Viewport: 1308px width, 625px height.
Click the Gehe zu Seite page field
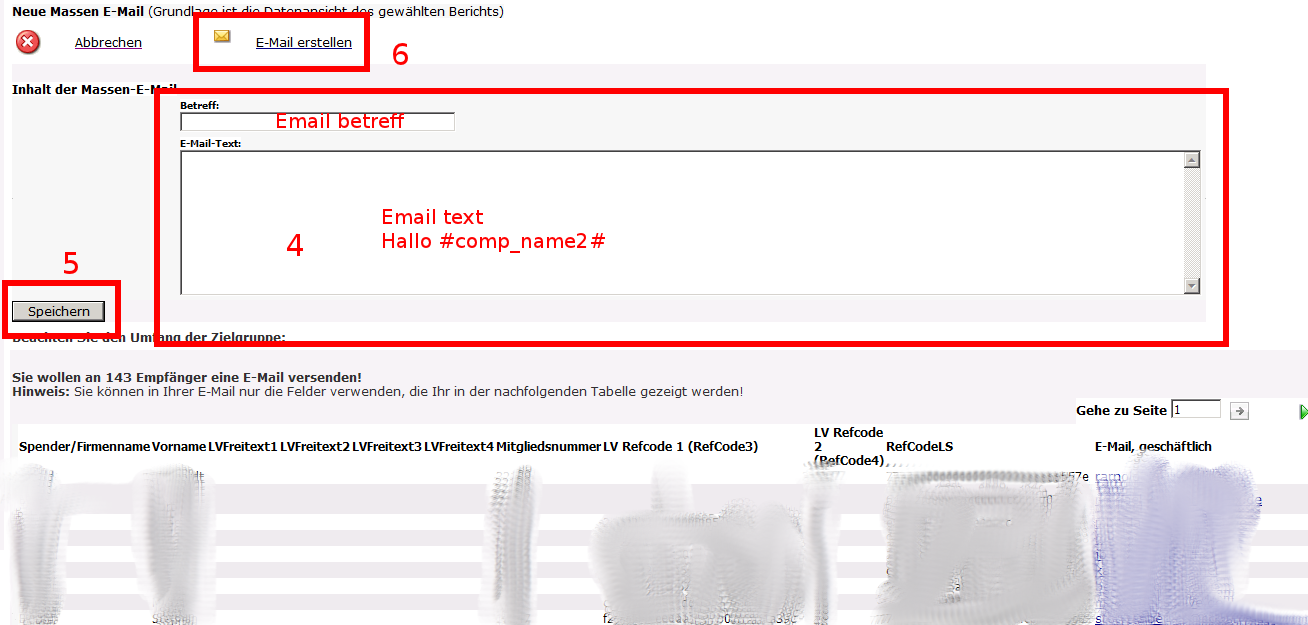1196,409
